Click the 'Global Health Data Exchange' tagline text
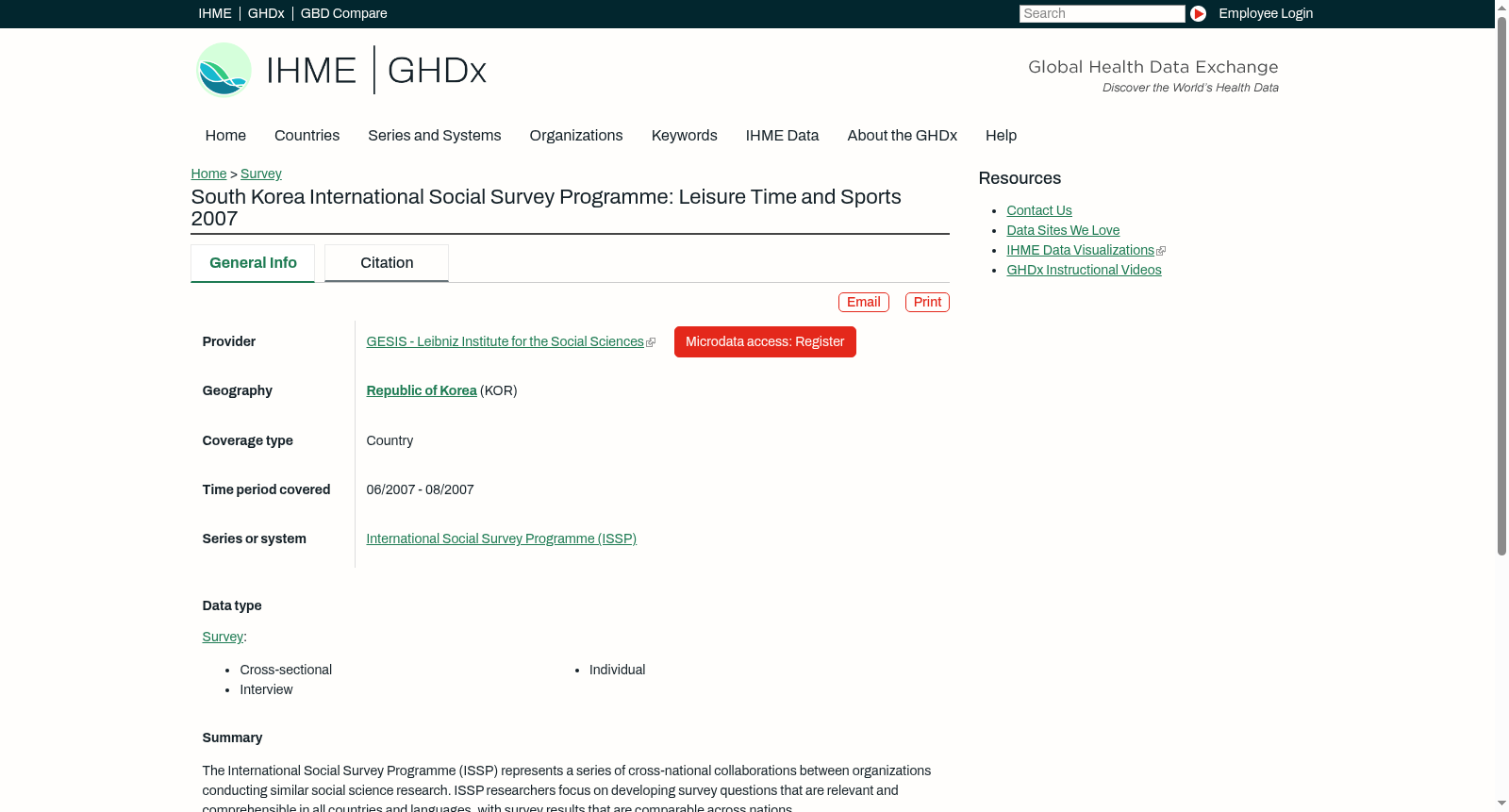The image size is (1509, 812). [x=1152, y=67]
